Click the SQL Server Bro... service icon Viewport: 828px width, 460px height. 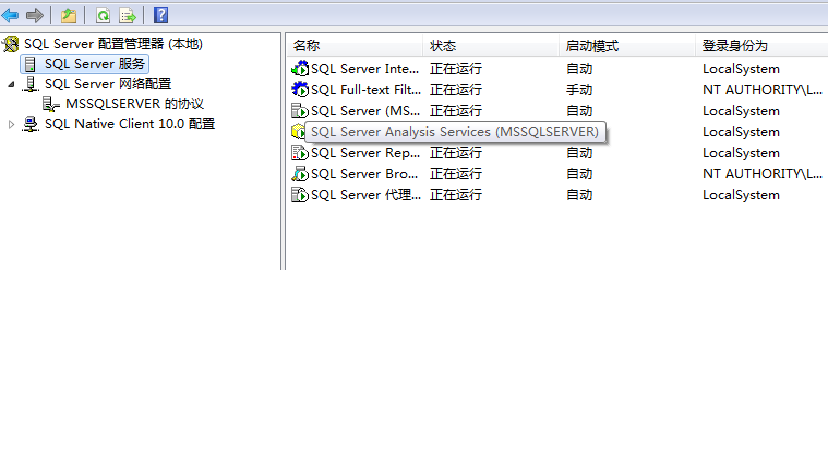coord(300,174)
